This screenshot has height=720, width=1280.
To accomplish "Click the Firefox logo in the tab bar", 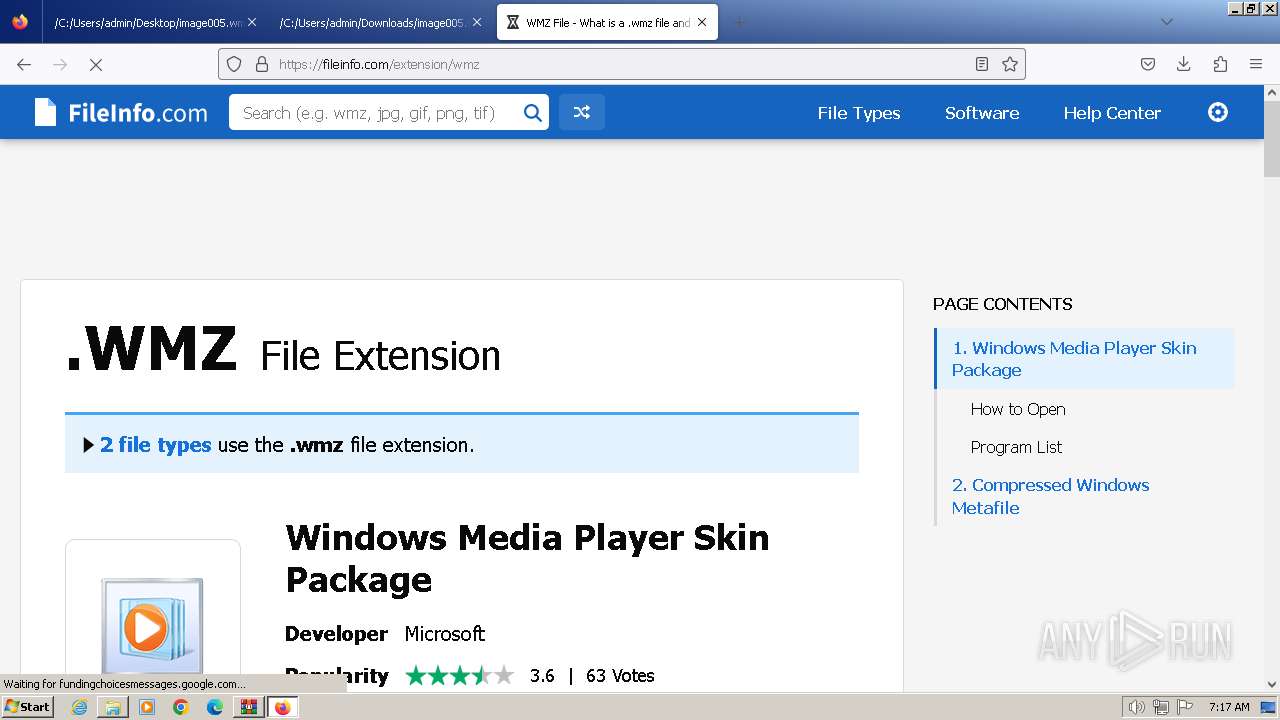I will pyautogui.click(x=20, y=22).
